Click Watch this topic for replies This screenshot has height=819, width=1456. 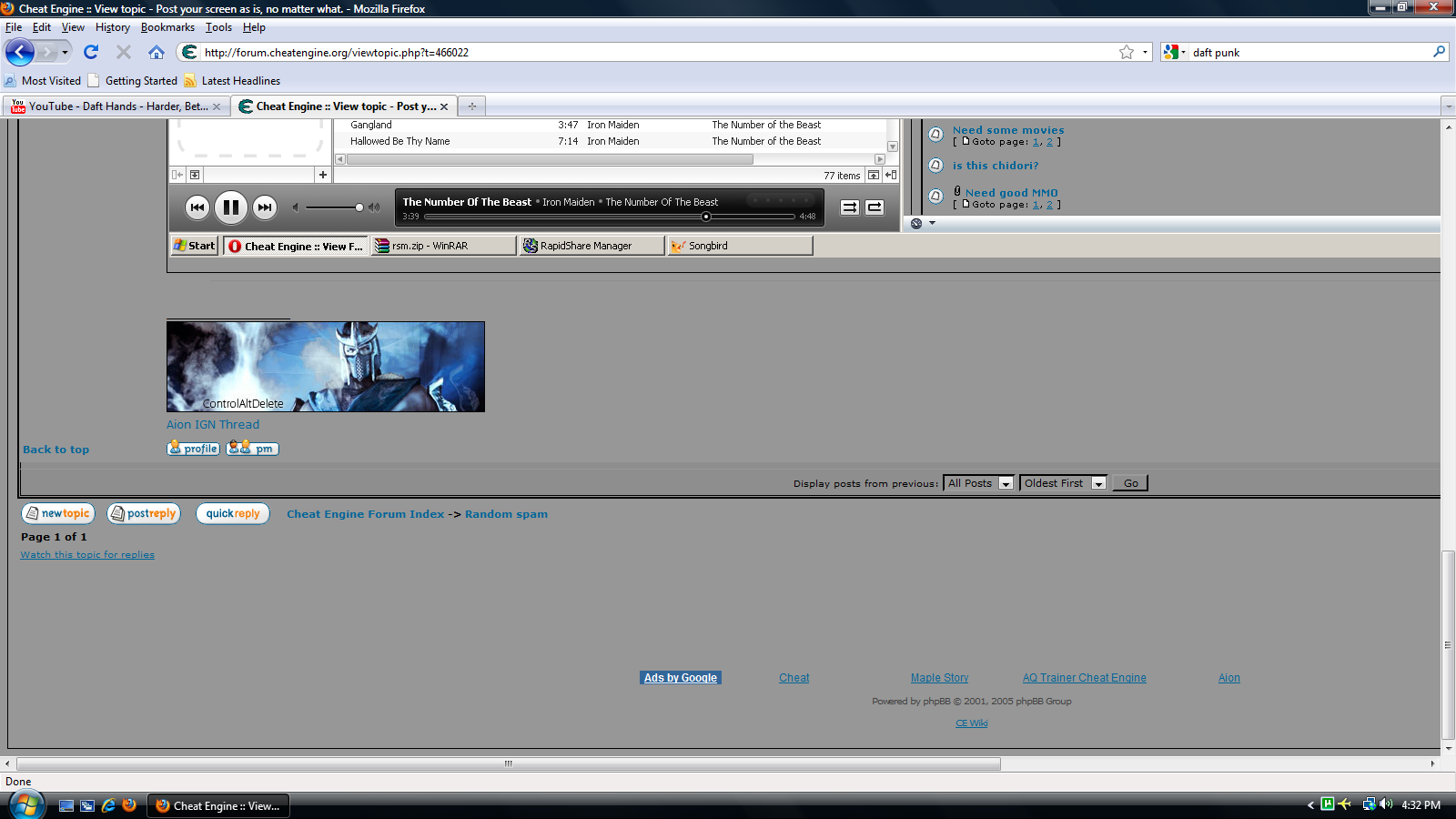pos(87,554)
